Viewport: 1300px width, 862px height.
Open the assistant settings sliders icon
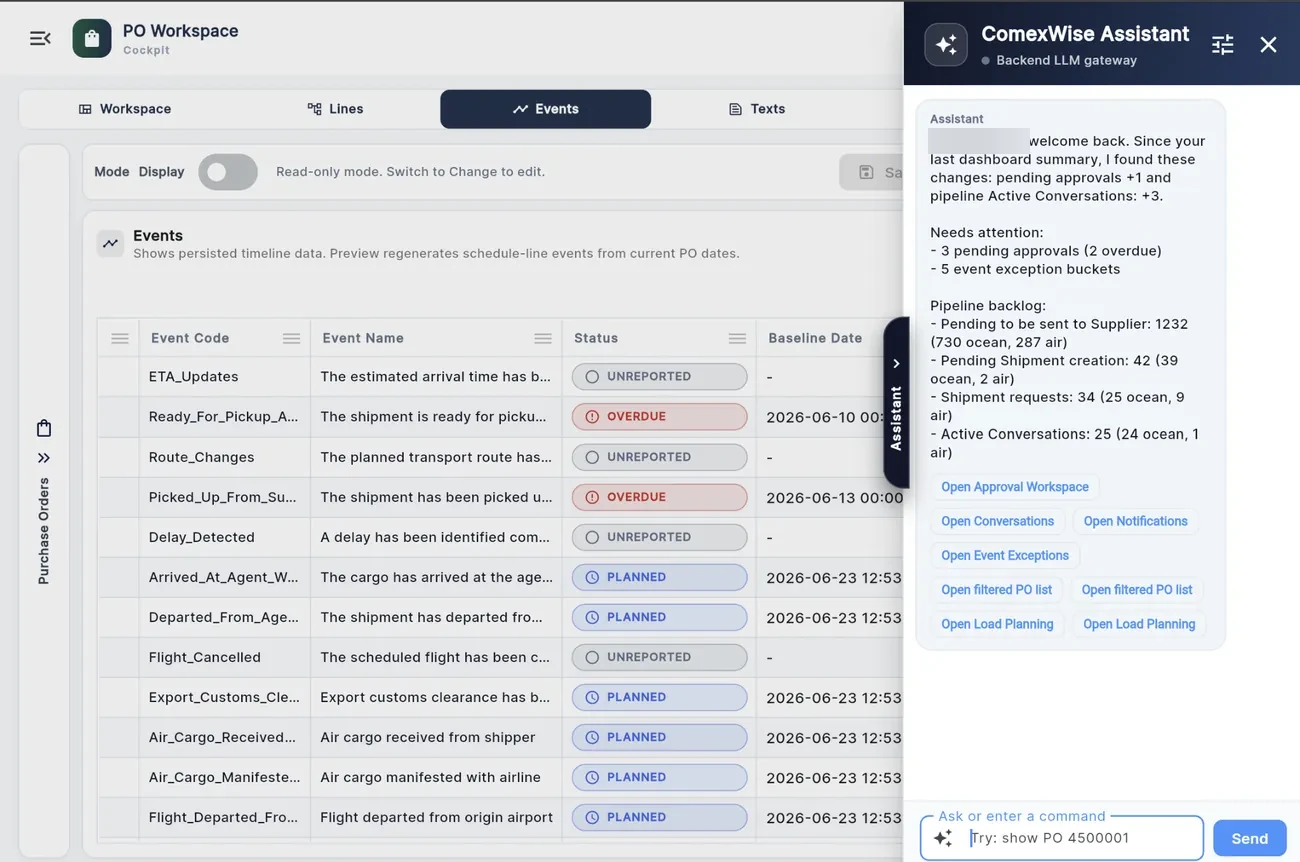tap(1222, 45)
